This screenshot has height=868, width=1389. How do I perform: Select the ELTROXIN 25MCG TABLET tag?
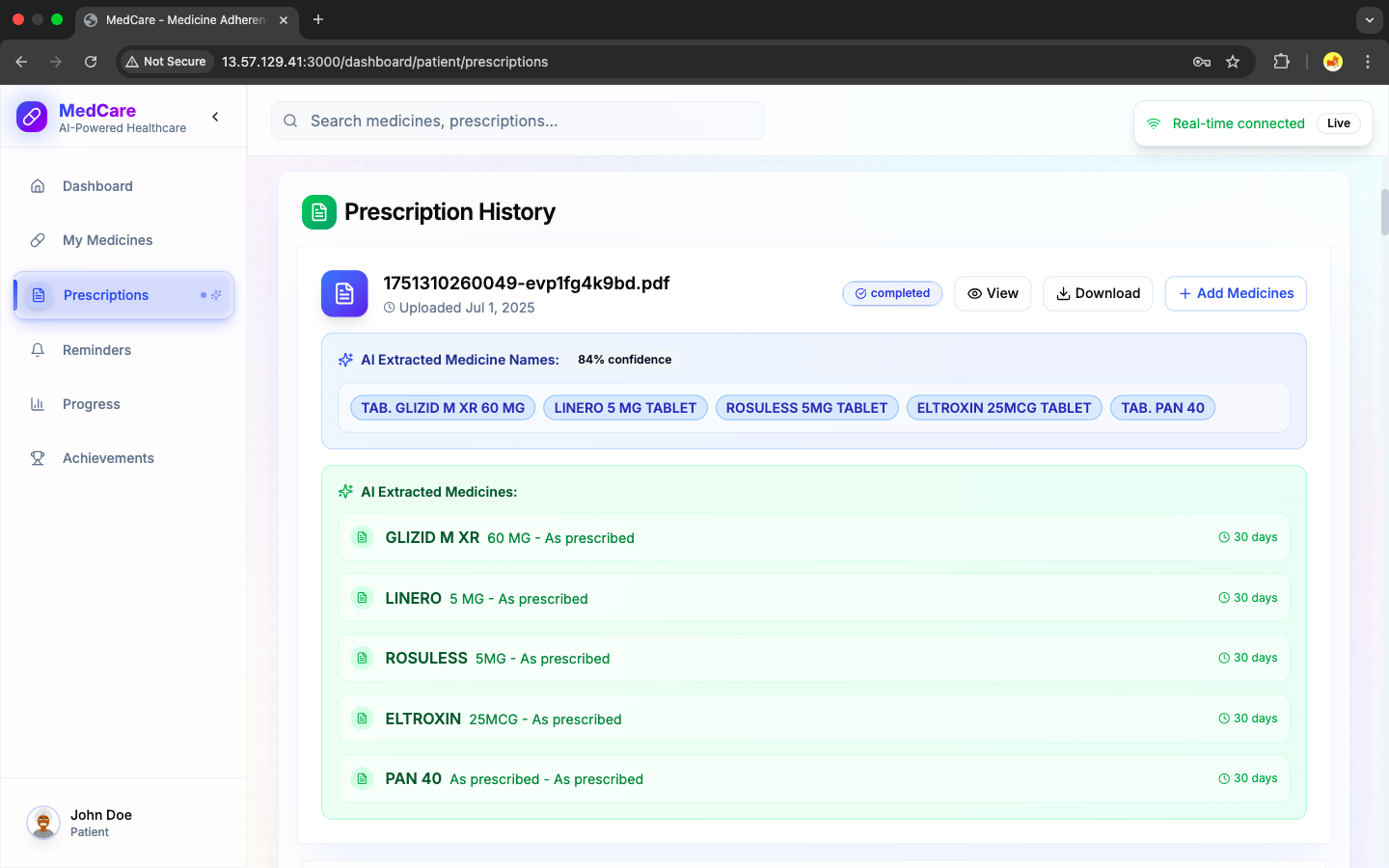(x=1004, y=408)
